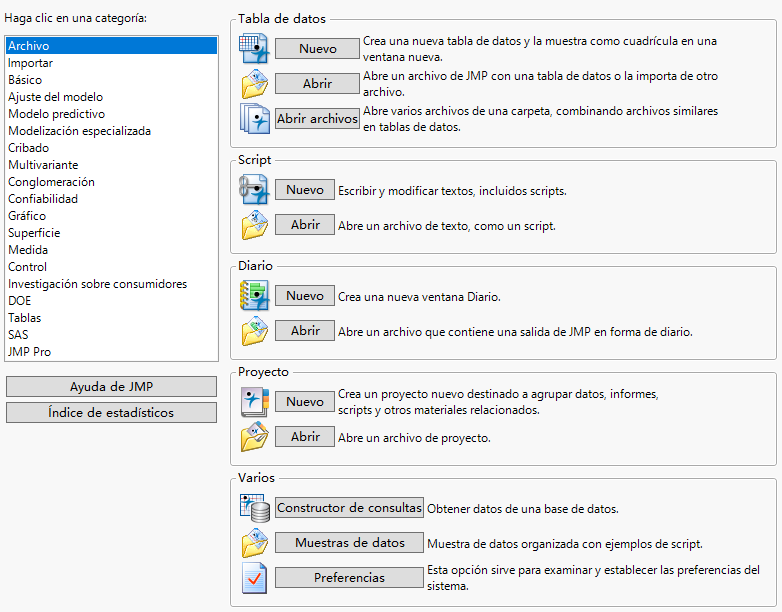Click Abrir in the Diario section

coord(305,330)
